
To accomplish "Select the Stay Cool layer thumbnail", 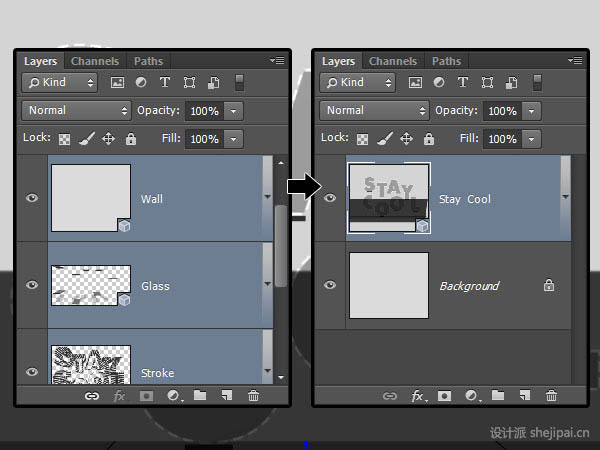I will [389, 198].
